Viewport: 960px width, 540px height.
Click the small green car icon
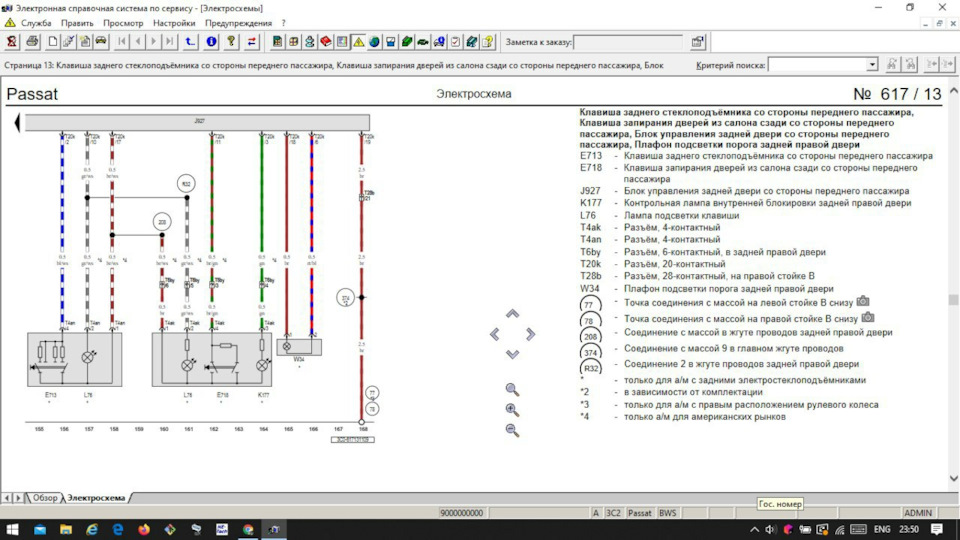point(423,42)
